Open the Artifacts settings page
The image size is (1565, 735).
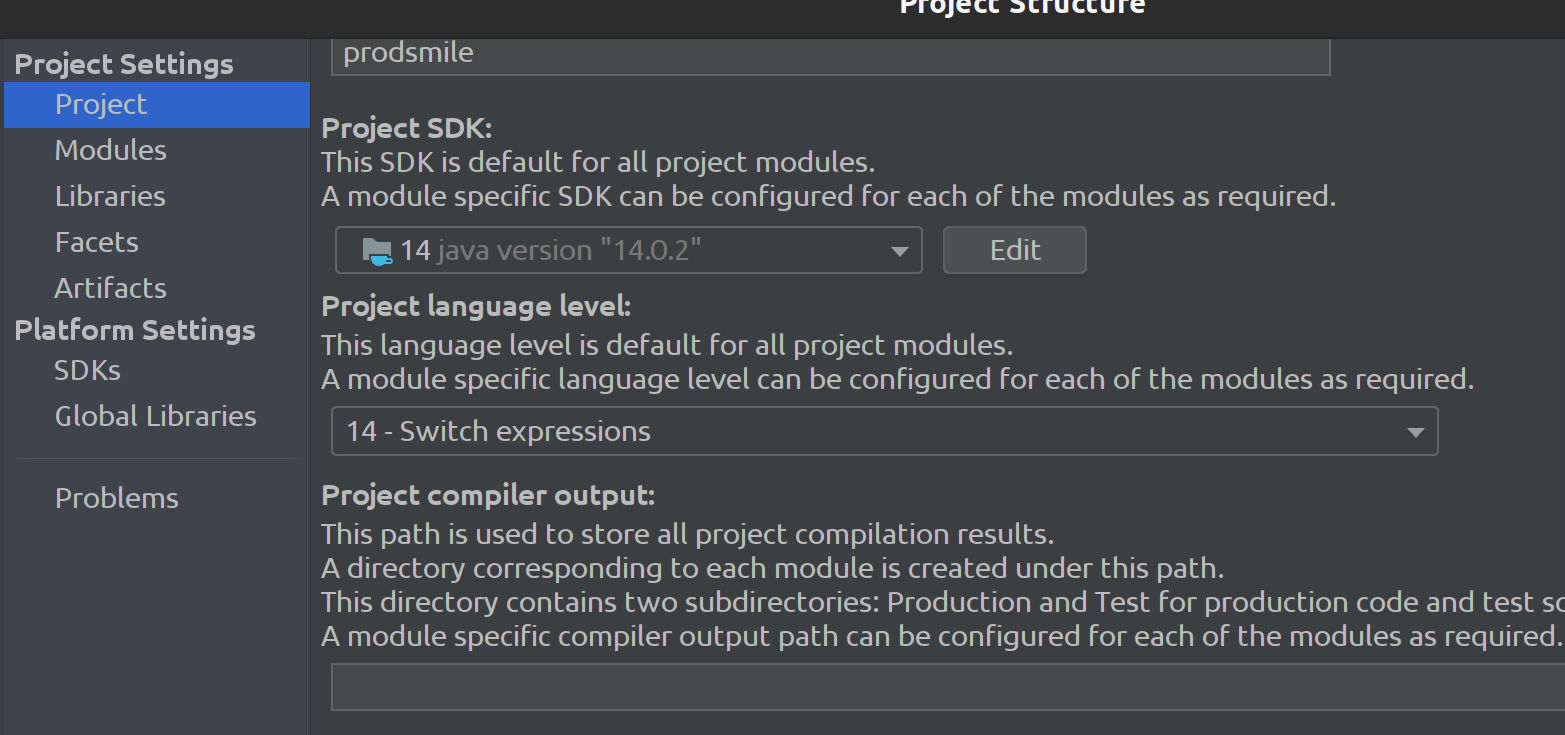pyautogui.click(x=110, y=288)
